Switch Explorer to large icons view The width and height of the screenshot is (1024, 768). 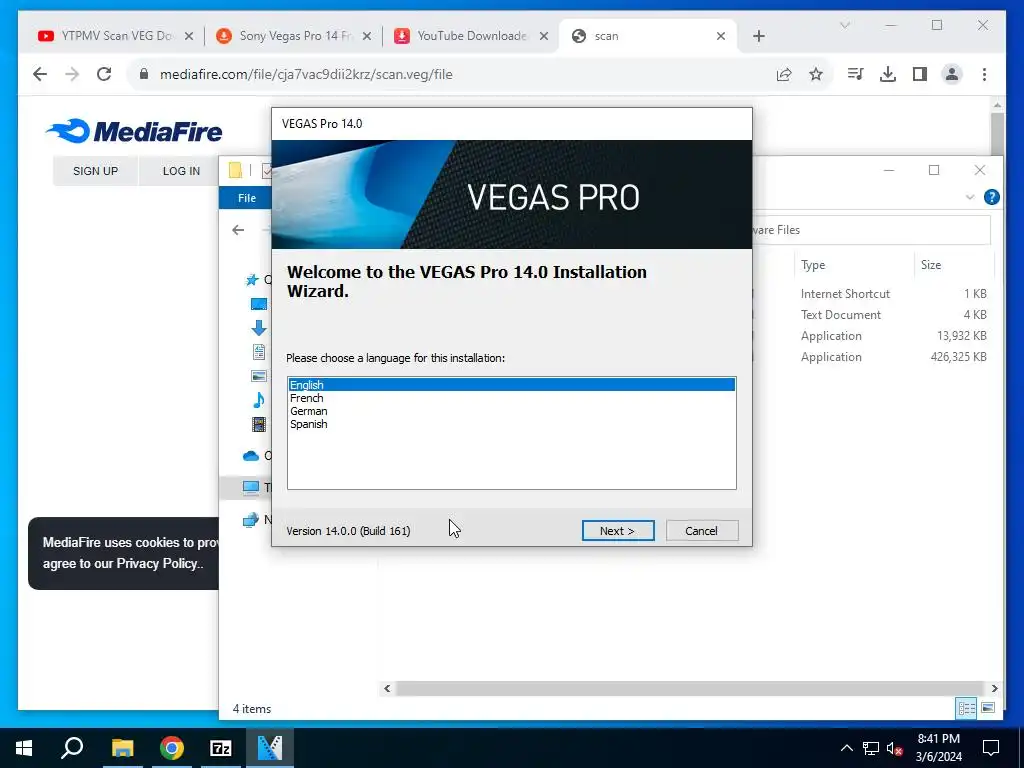pyautogui.click(x=987, y=708)
